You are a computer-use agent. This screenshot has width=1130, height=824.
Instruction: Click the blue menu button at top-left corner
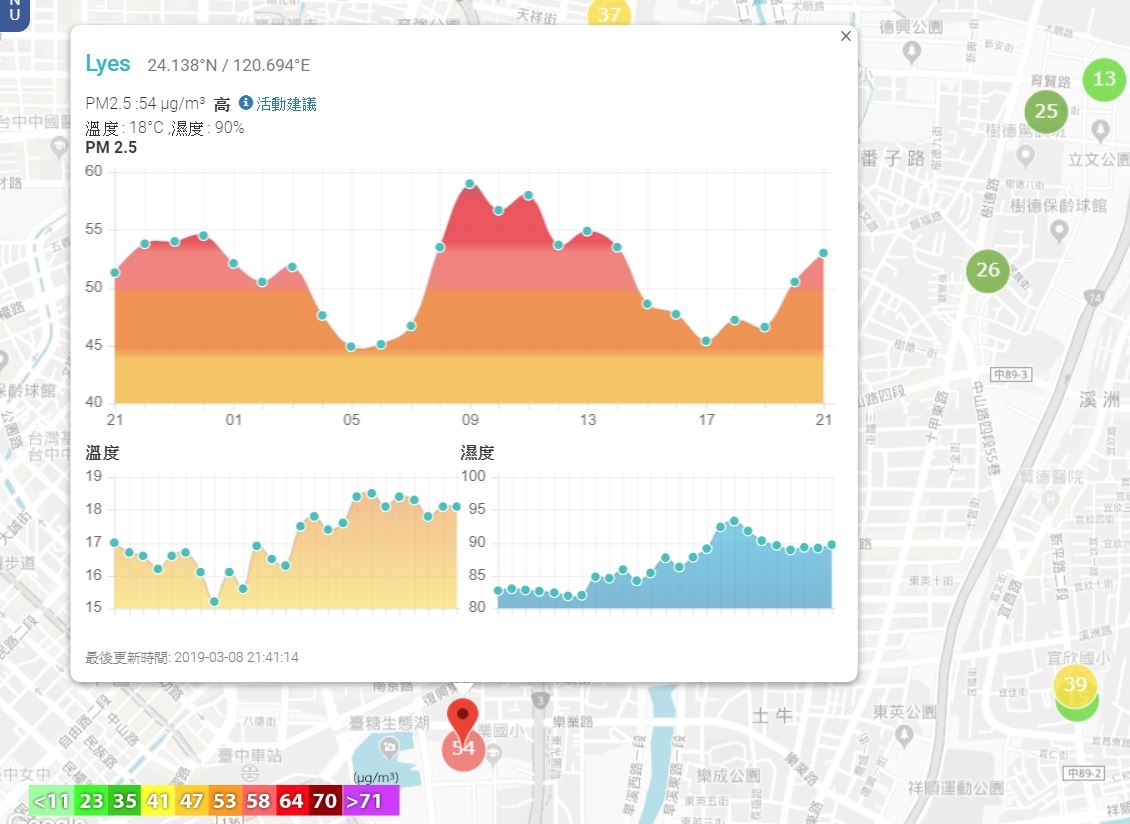[14, 12]
